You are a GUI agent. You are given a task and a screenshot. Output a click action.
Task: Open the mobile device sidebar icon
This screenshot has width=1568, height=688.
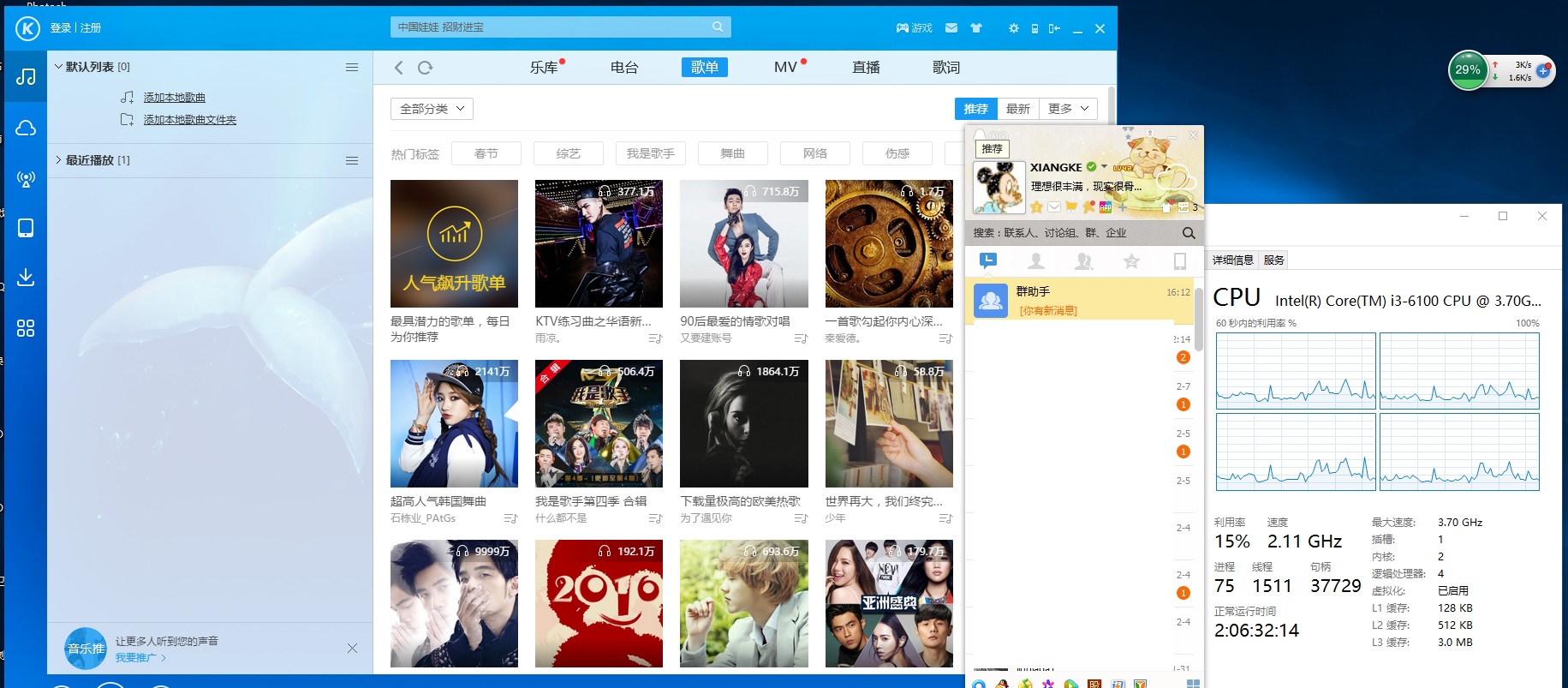coord(26,228)
